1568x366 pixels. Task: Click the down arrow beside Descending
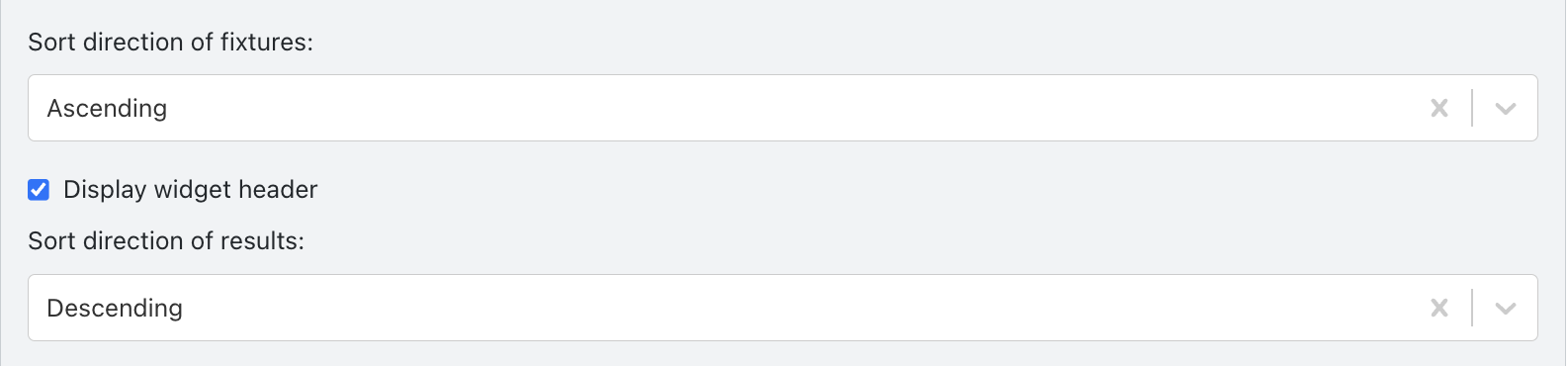[x=1506, y=308]
